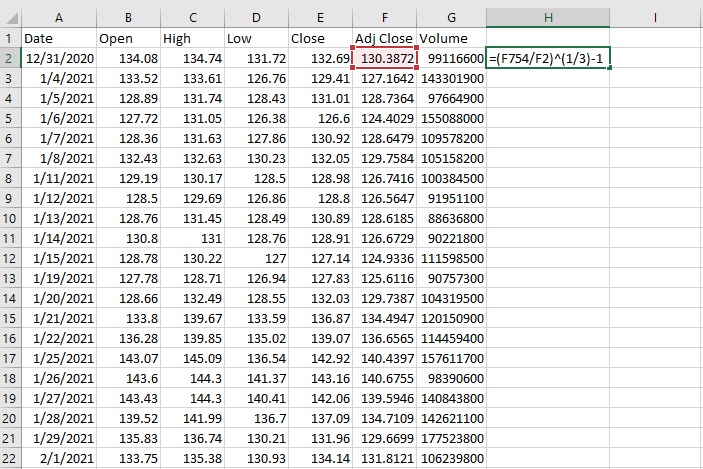703x469 pixels.
Task: Click the Date header cell
Action: tap(58, 38)
